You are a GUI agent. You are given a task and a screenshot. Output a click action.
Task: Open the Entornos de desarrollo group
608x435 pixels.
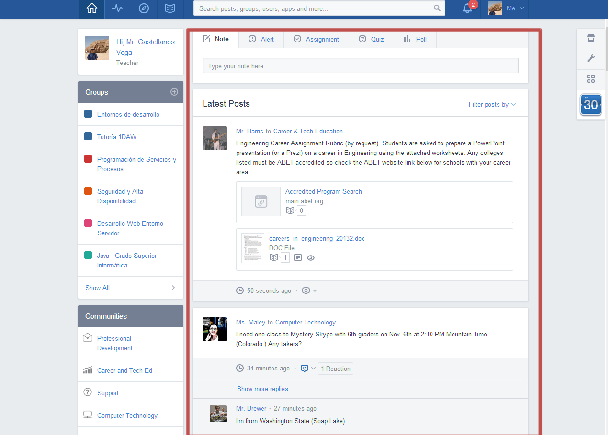125,114
